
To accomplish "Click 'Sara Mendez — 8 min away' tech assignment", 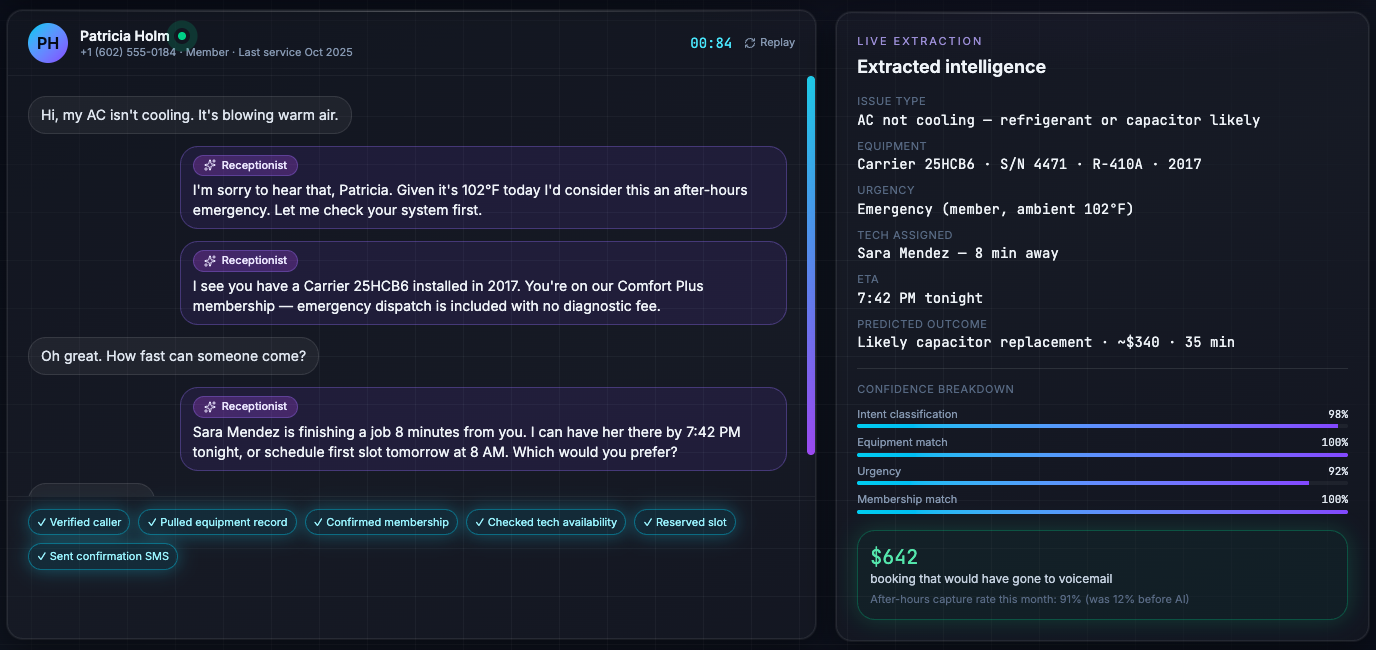I will 957,253.
